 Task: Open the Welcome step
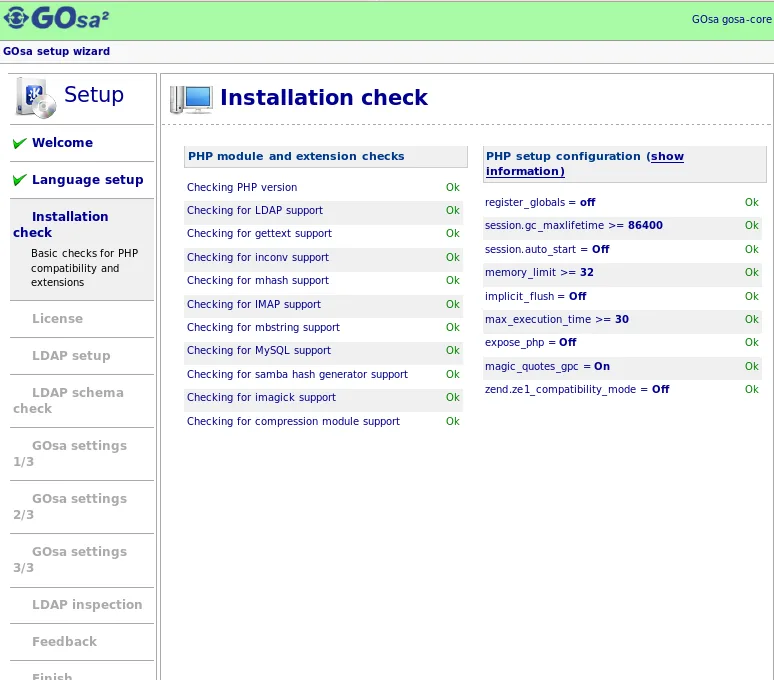[62, 143]
